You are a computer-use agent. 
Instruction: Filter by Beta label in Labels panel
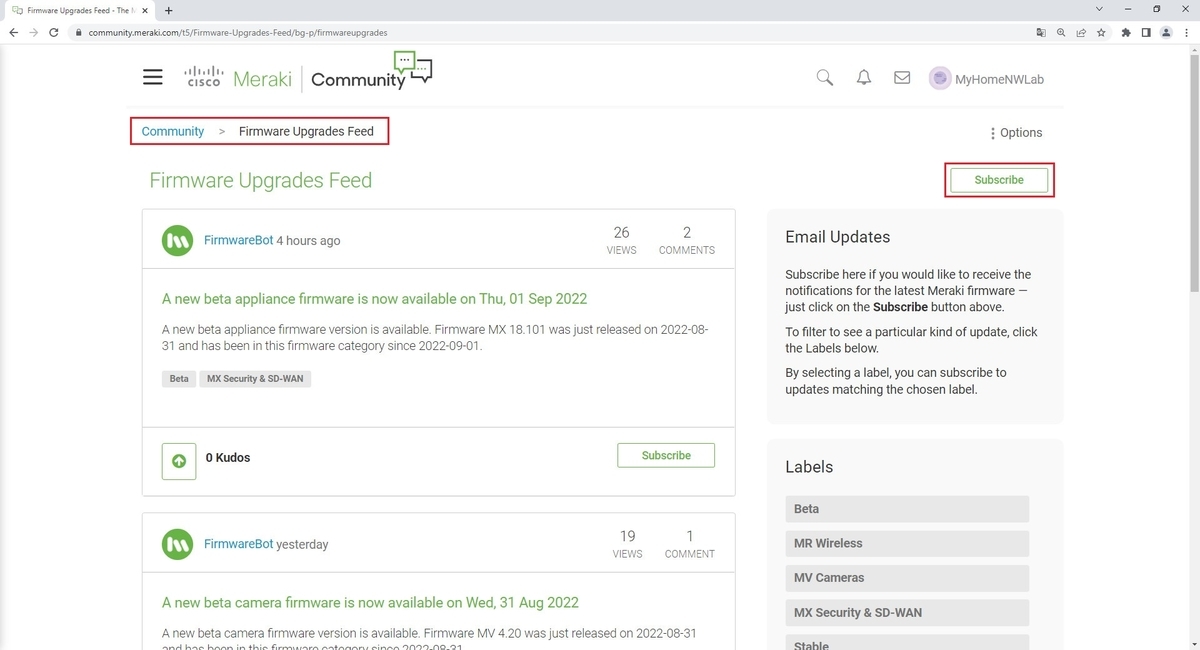pos(907,509)
